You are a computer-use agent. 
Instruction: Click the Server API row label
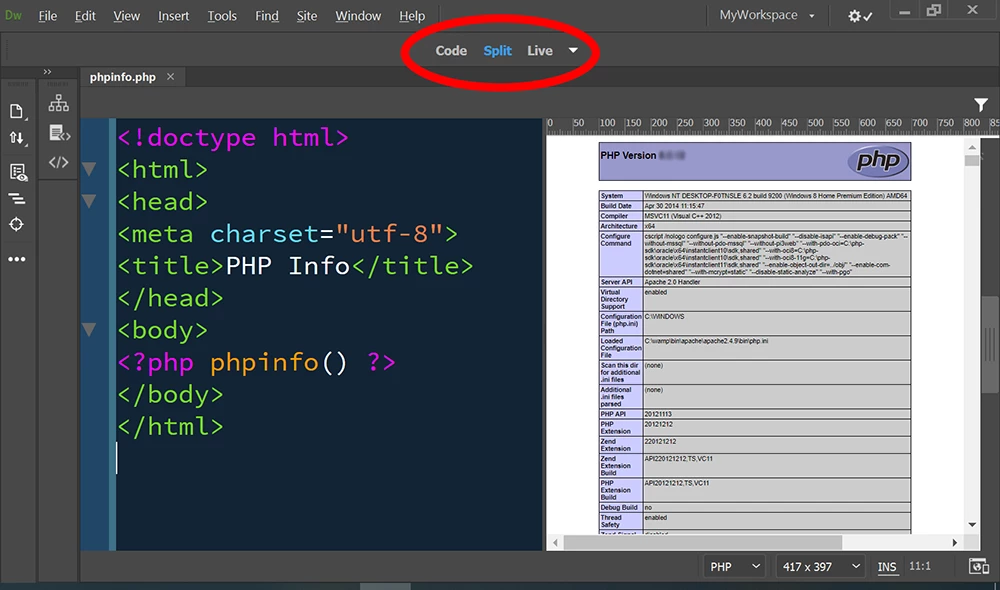pos(617,282)
